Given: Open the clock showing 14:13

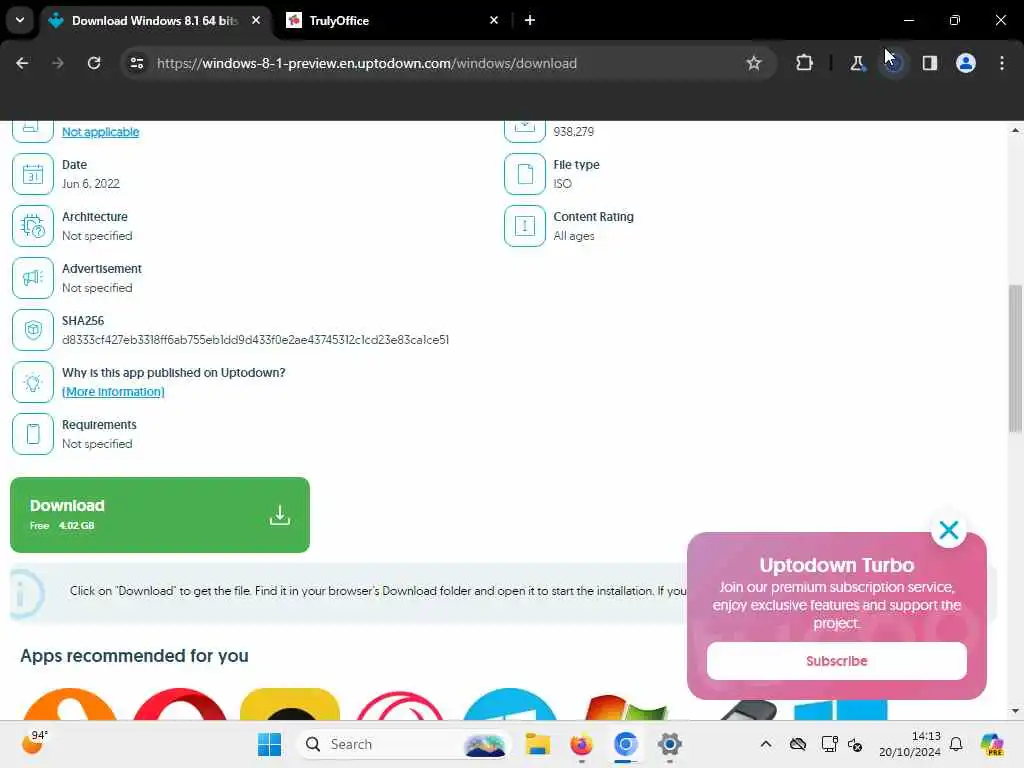Looking at the screenshot, I should [x=909, y=744].
